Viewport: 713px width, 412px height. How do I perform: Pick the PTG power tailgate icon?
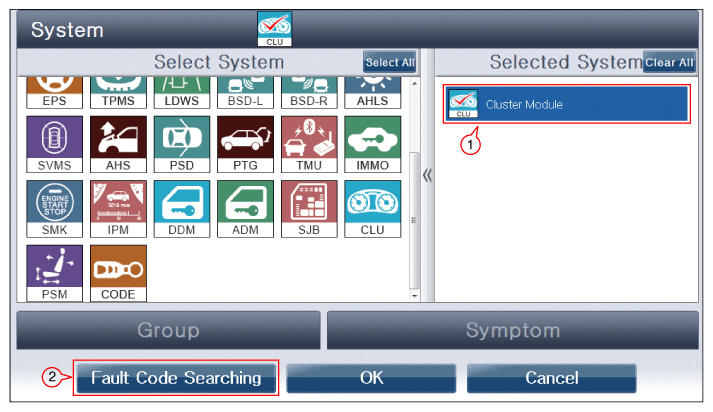click(246, 144)
